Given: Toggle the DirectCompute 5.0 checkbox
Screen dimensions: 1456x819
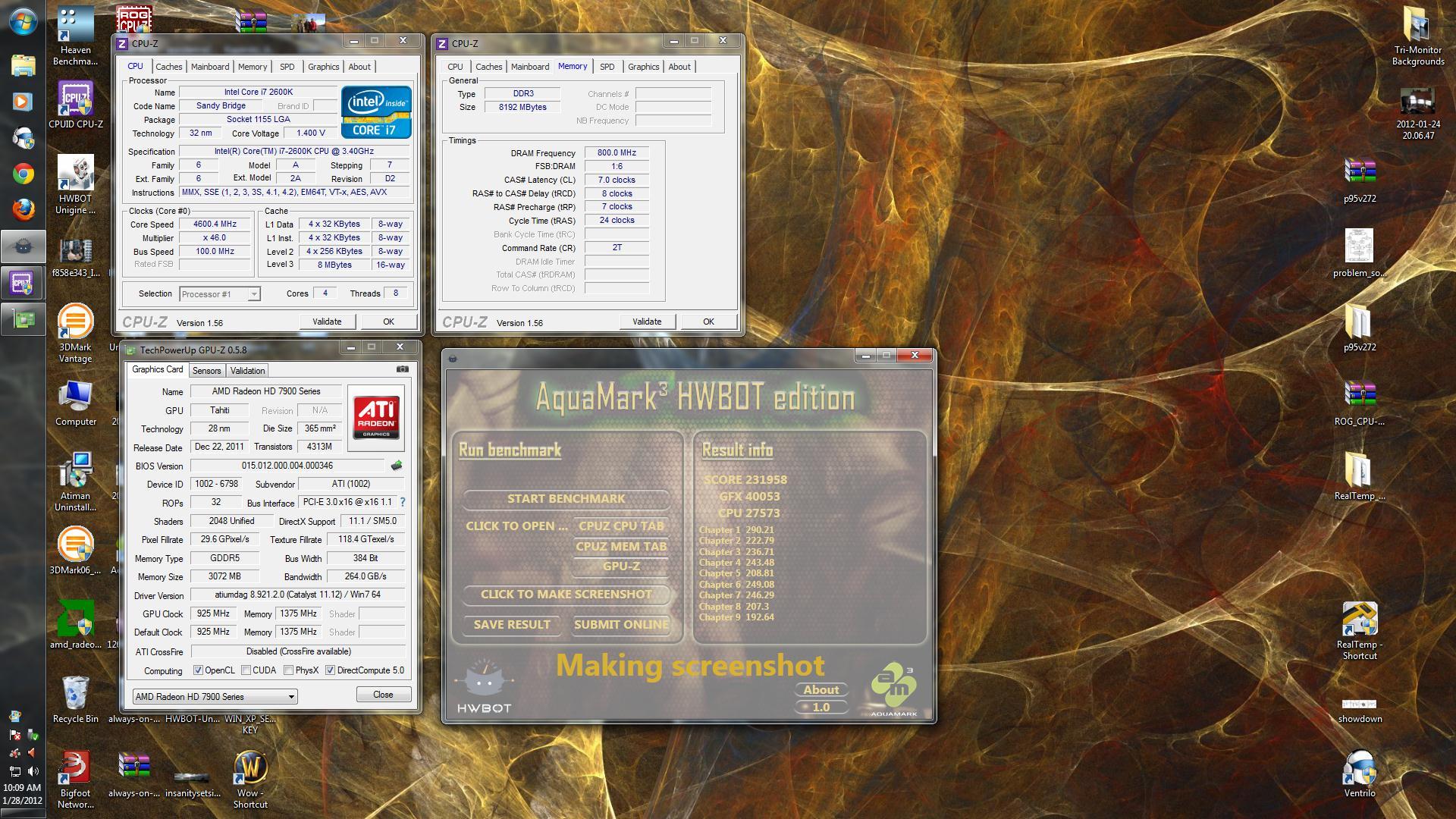Looking at the screenshot, I should (330, 670).
